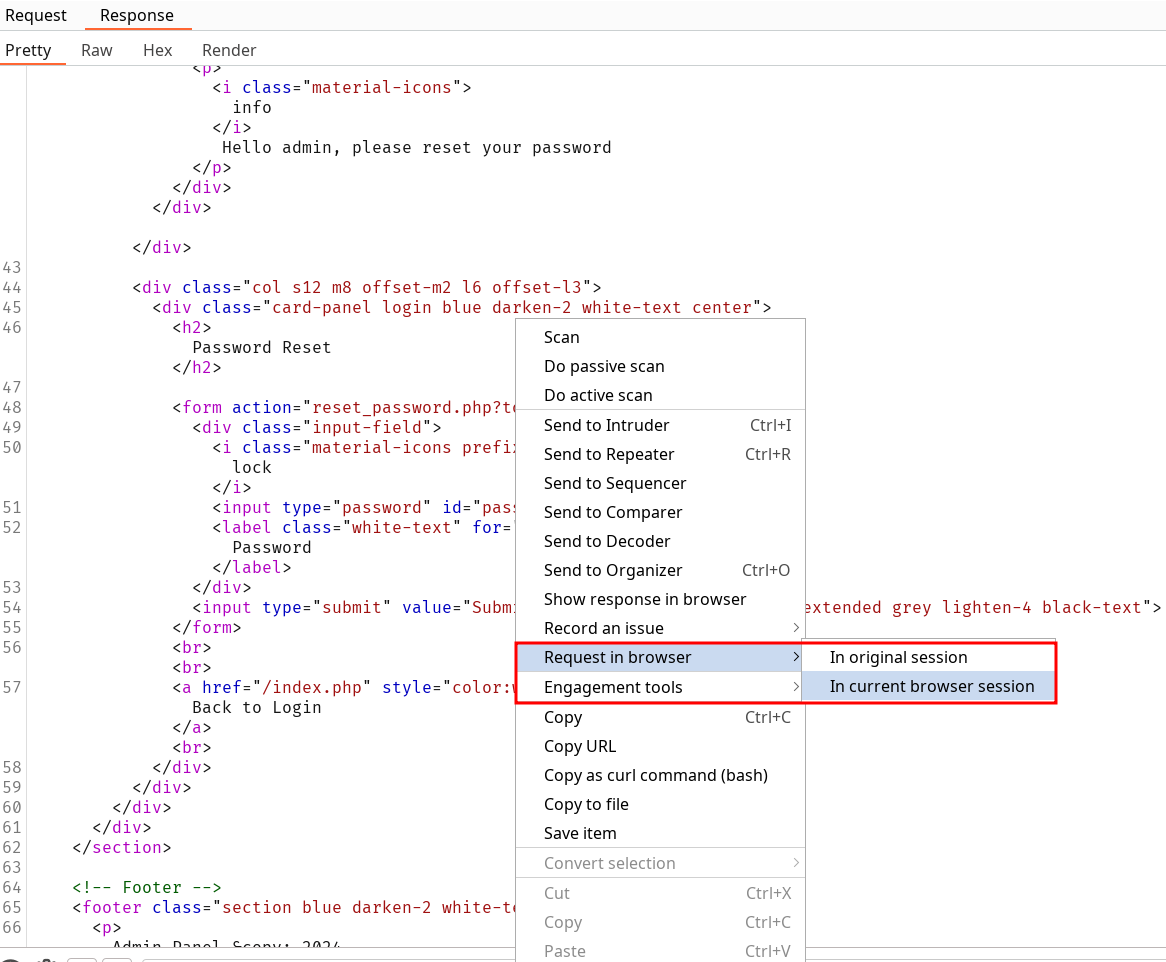The image size is (1166, 962).
Task: Click Send to Comparer
Action: (613, 513)
